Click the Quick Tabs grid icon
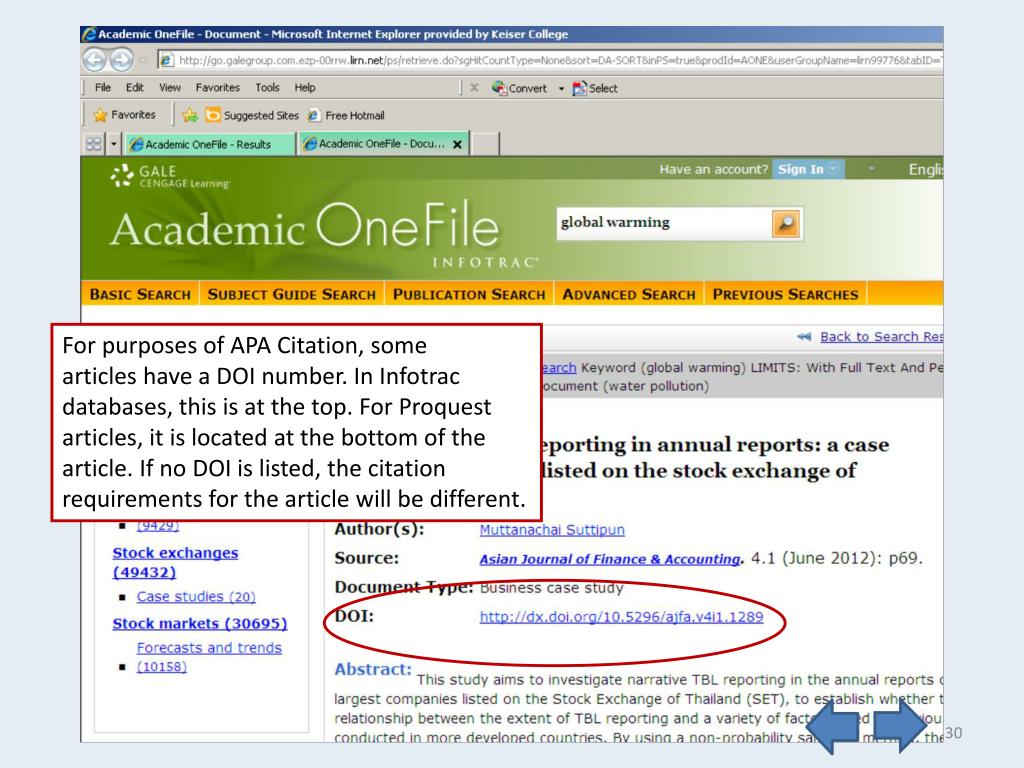The image size is (1024, 768). (x=93, y=144)
